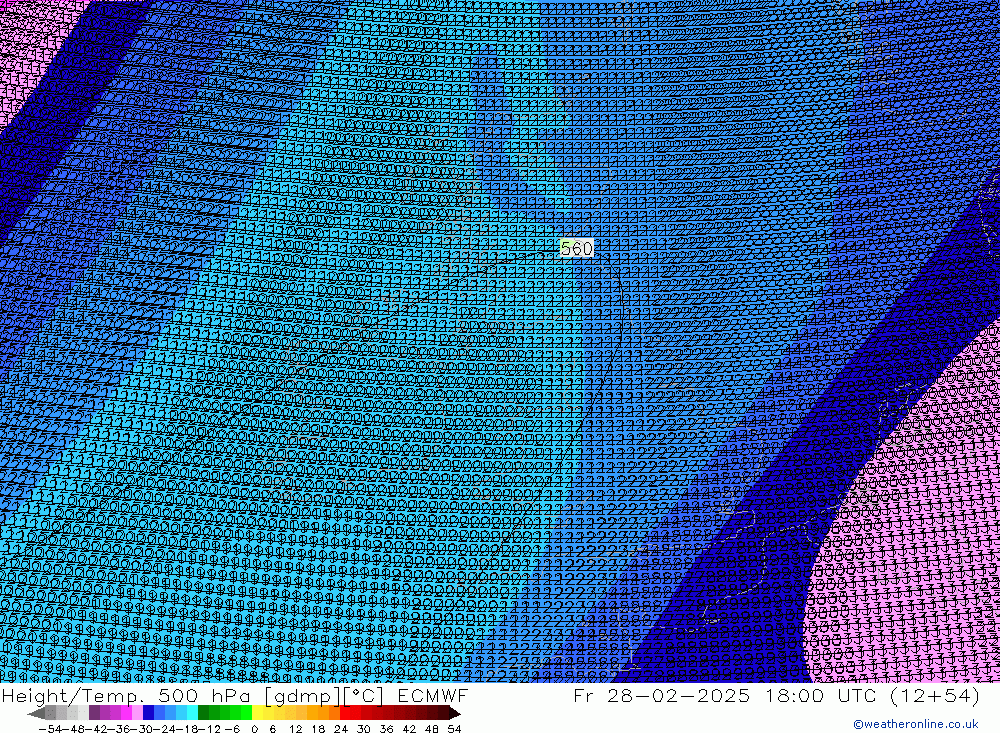
Task: Click the -54 legend scale value
Action: 51,729
